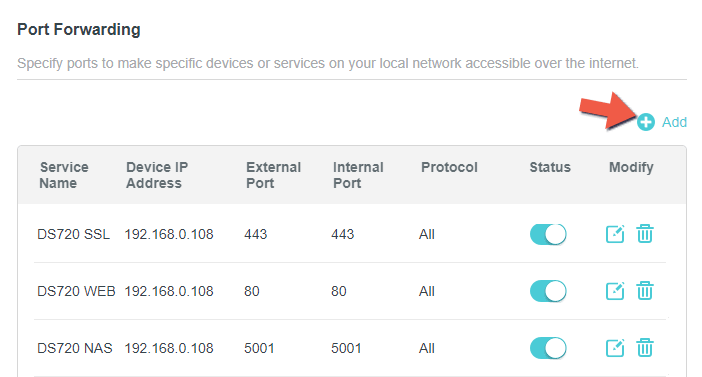Select the DS720 SSL service name
This screenshot has width=702, height=377.
73,234
